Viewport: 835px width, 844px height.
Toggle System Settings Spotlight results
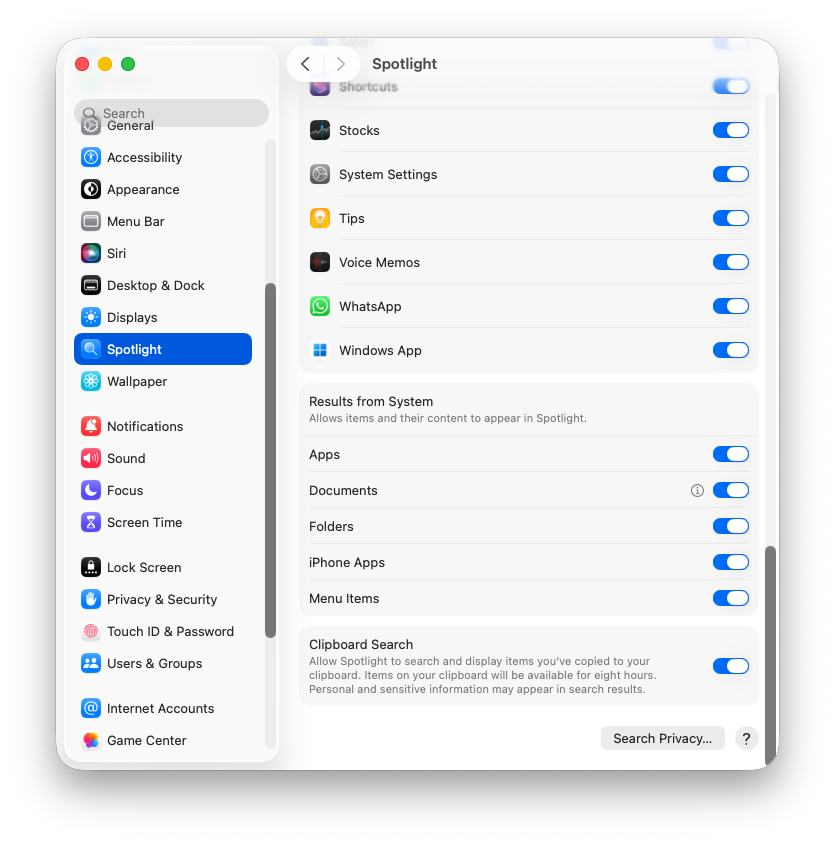(731, 174)
